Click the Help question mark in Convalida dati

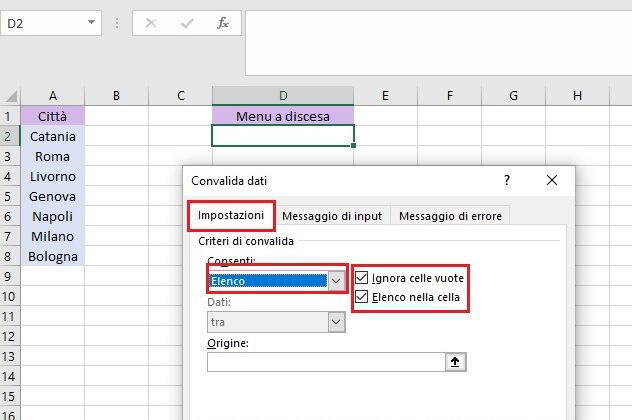(x=507, y=180)
